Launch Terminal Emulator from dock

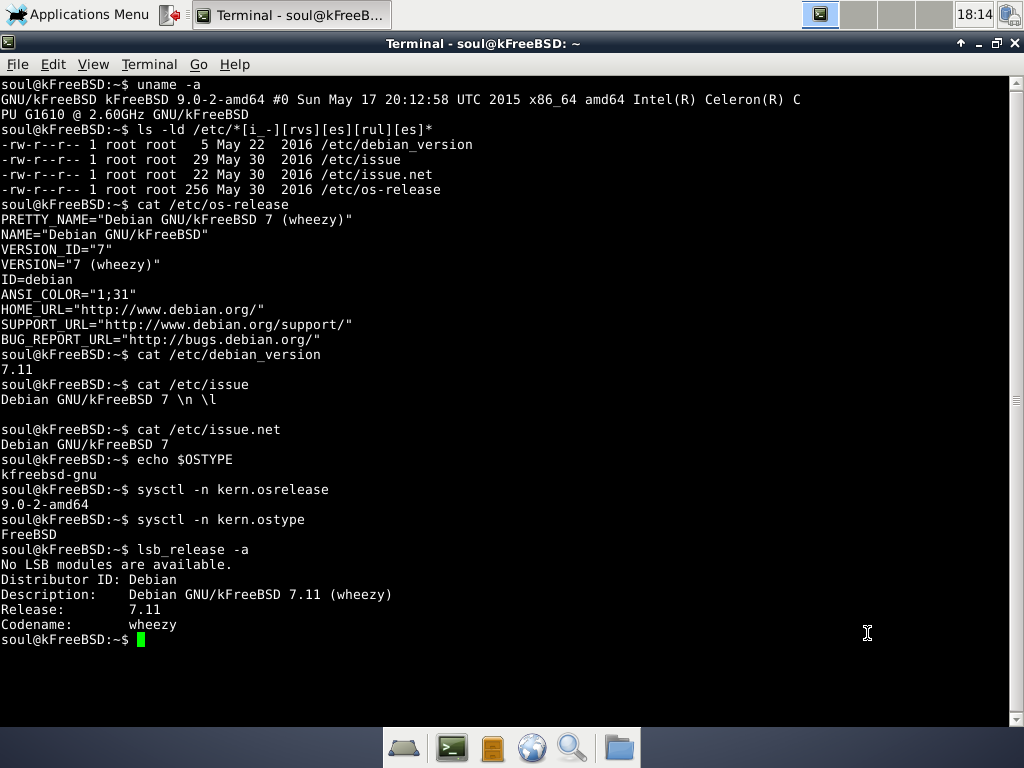452,748
